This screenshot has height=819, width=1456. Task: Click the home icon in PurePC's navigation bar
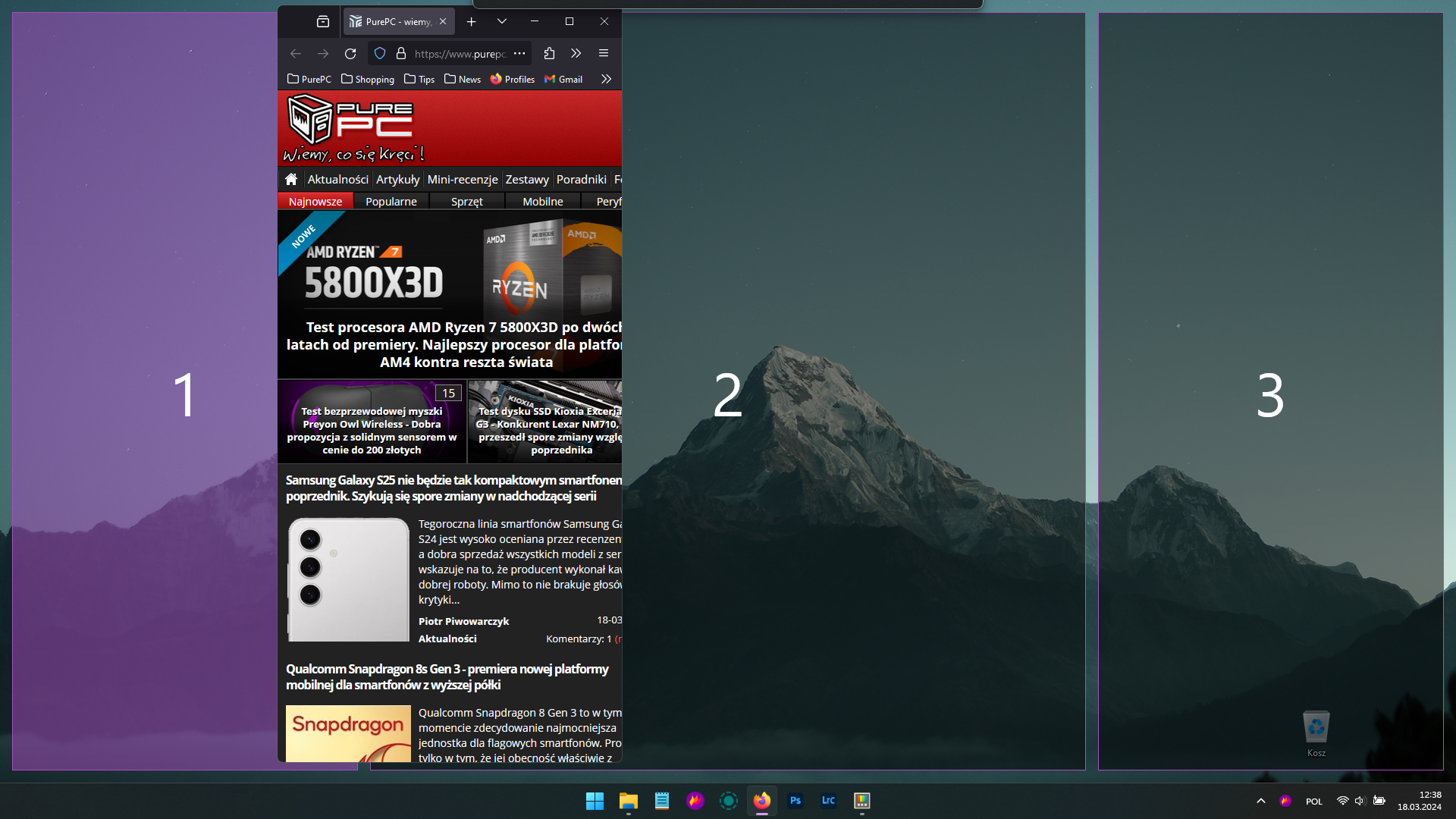[x=291, y=179]
